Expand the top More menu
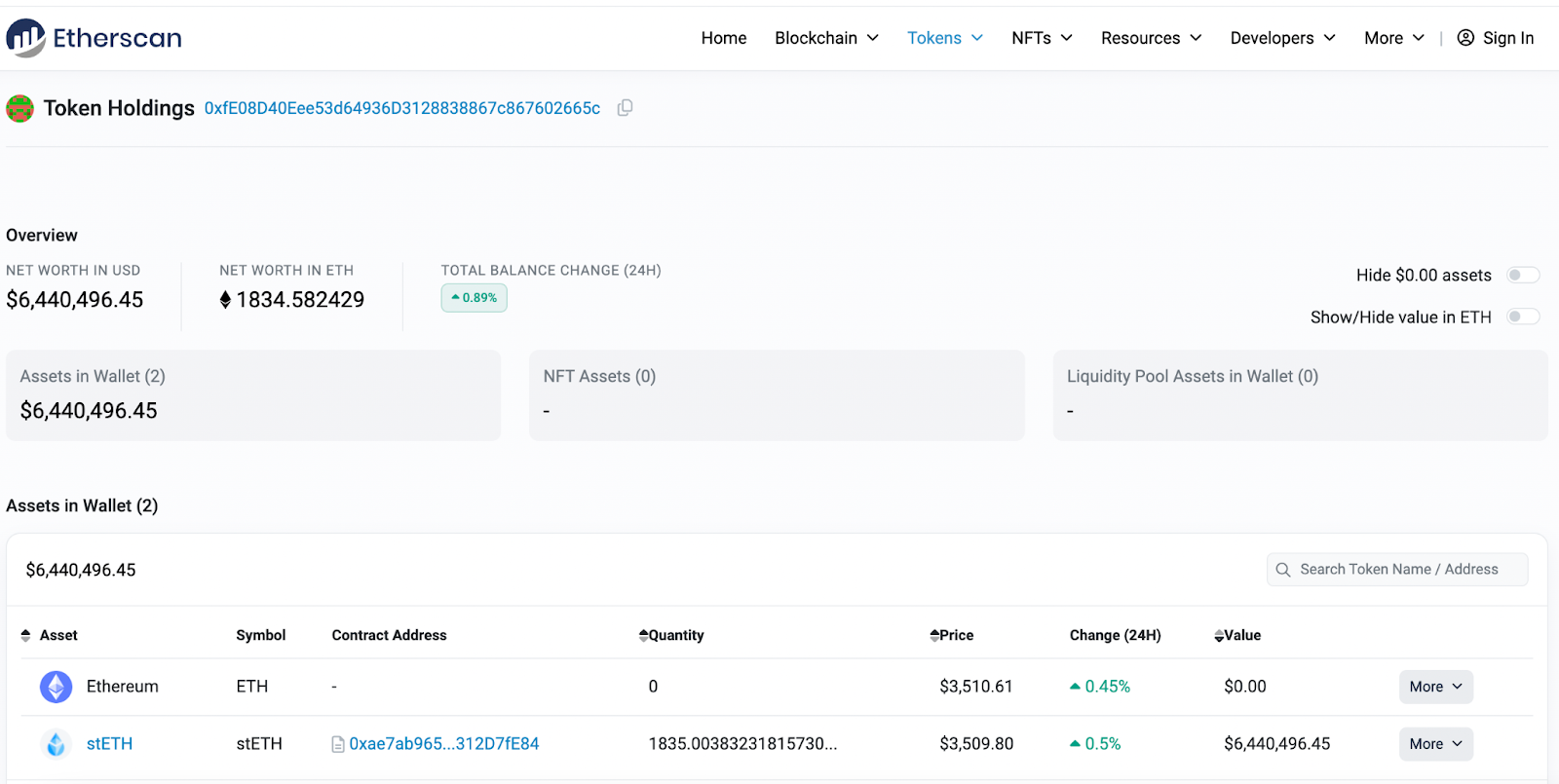This screenshot has height=784, width=1559. 1394,38
